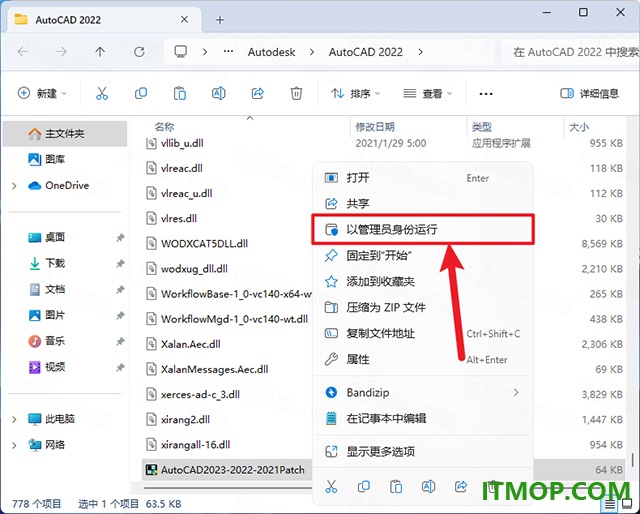The image size is (640, 514).
Task: Select Home in the navigation pane
Action: click(x=65, y=134)
